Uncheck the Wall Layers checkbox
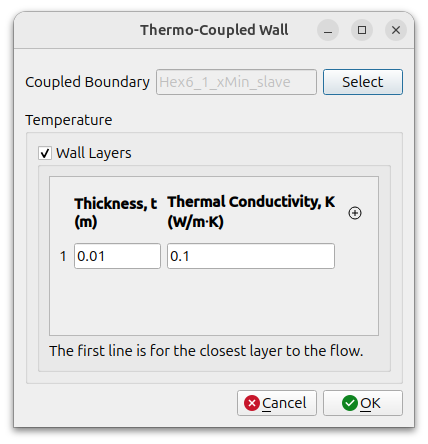This screenshot has height=444, width=428. 45,153
